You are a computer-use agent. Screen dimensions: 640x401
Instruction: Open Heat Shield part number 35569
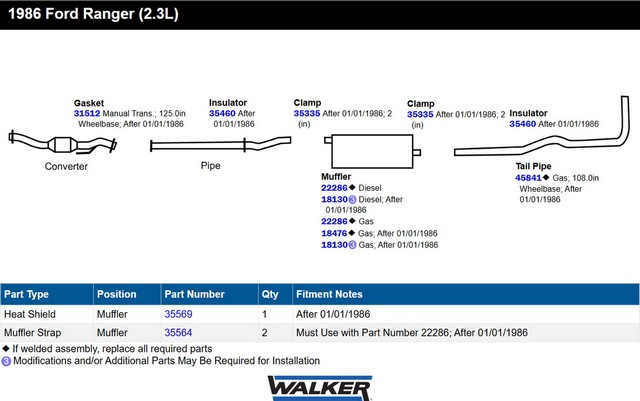click(x=178, y=314)
